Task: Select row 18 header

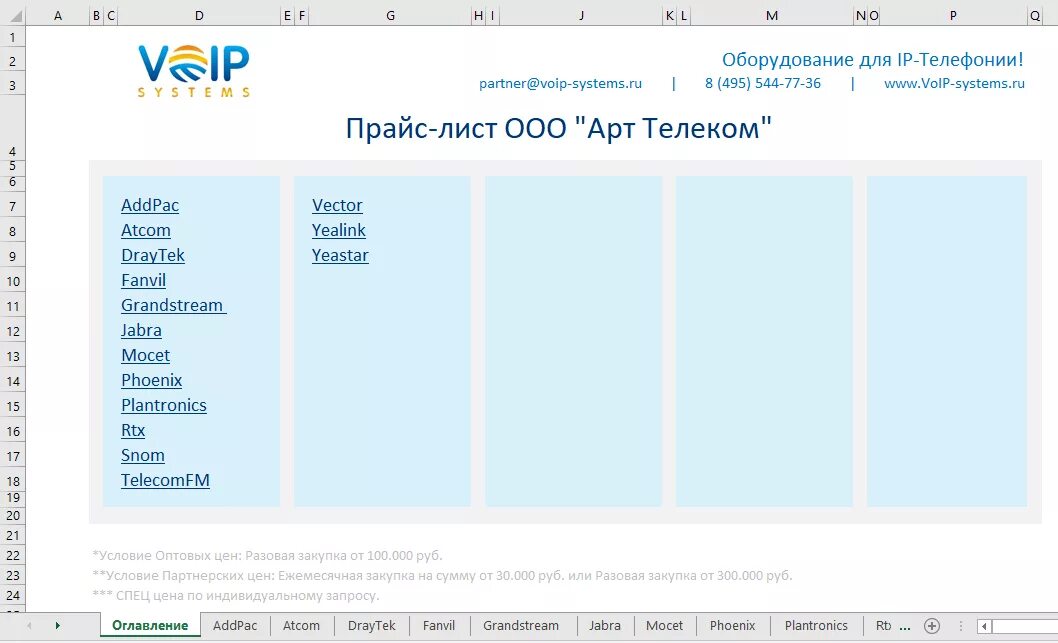Action: point(12,480)
